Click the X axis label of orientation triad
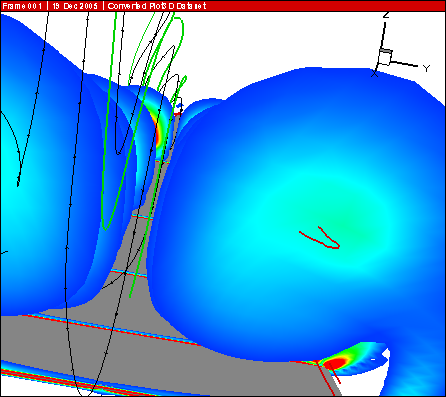 coord(375,74)
